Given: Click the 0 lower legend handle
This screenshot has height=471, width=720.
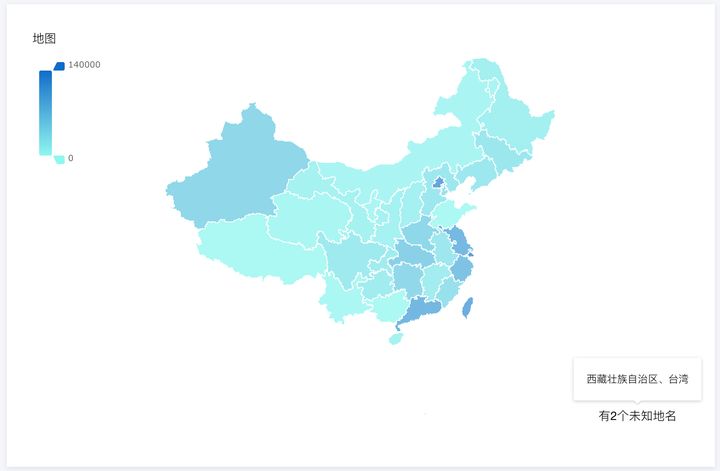Looking at the screenshot, I should pyautogui.click(x=59, y=159).
